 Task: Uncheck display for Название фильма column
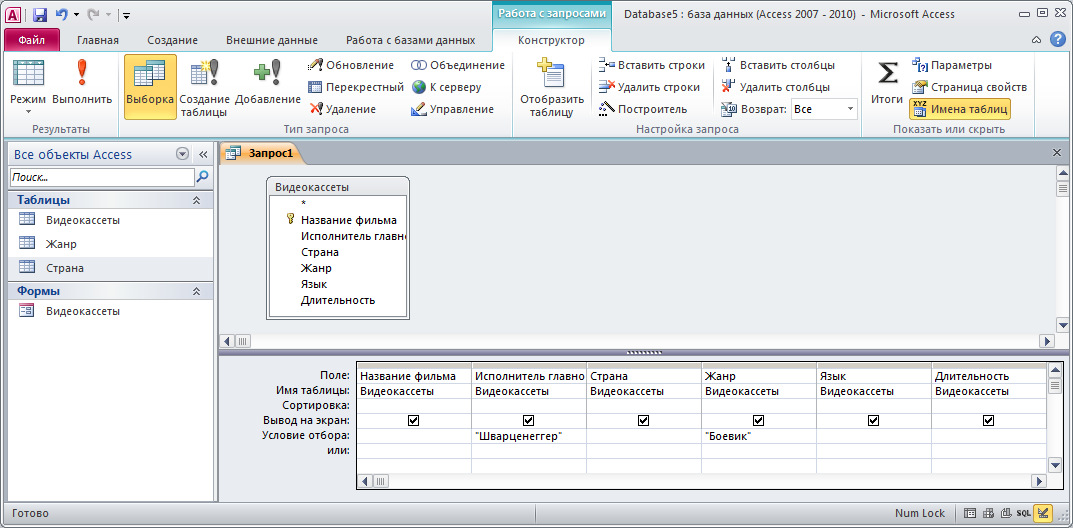click(413, 421)
